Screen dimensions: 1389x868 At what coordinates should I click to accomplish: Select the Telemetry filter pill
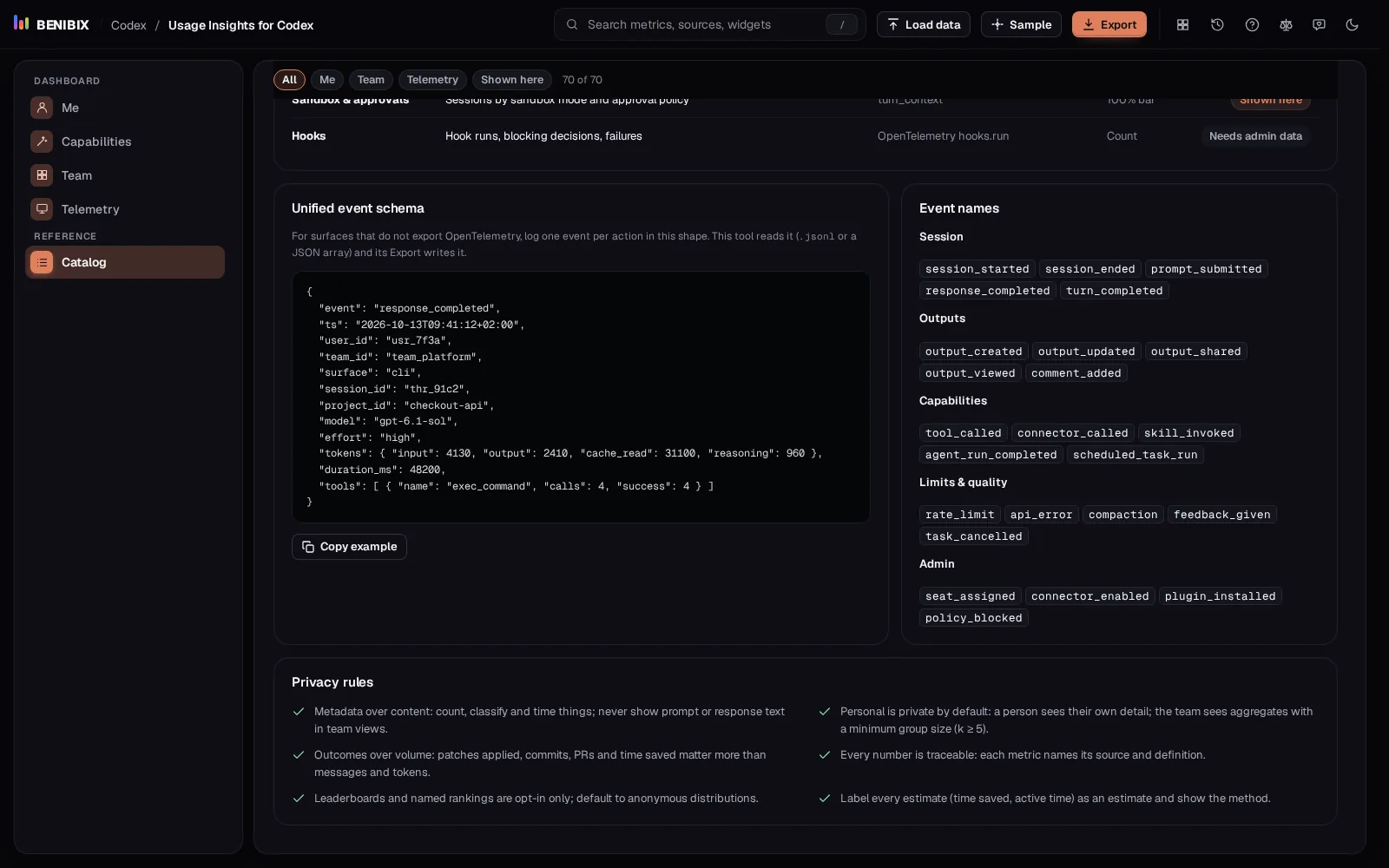coord(432,80)
